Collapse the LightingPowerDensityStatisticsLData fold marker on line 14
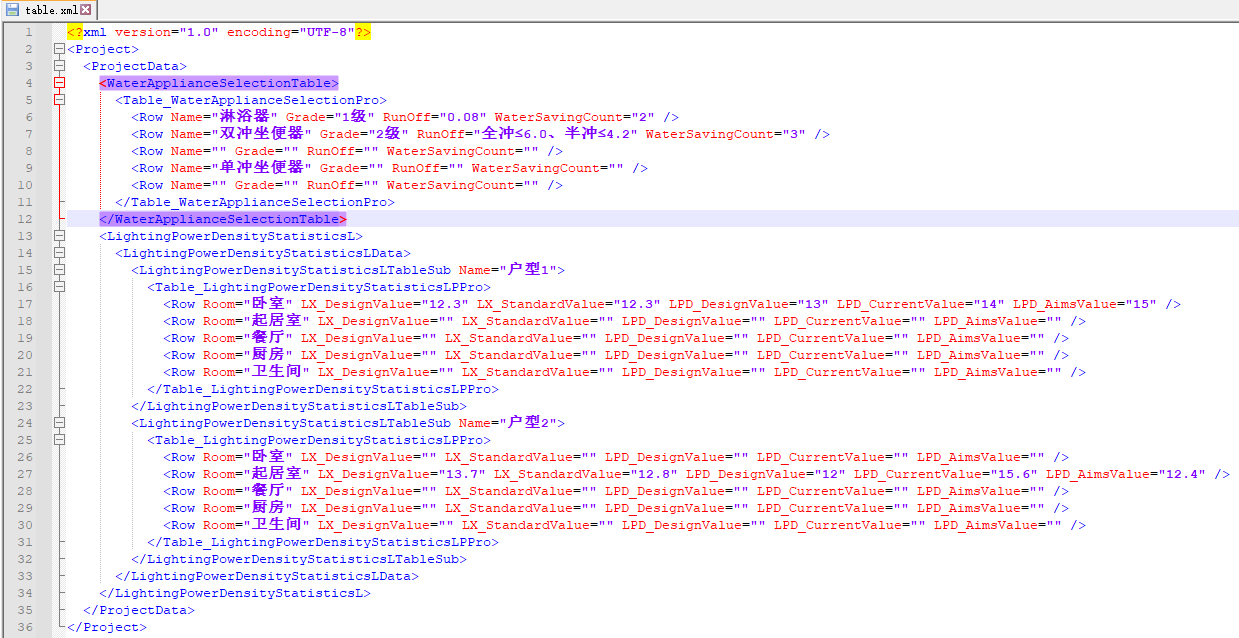 click(x=60, y=253)
